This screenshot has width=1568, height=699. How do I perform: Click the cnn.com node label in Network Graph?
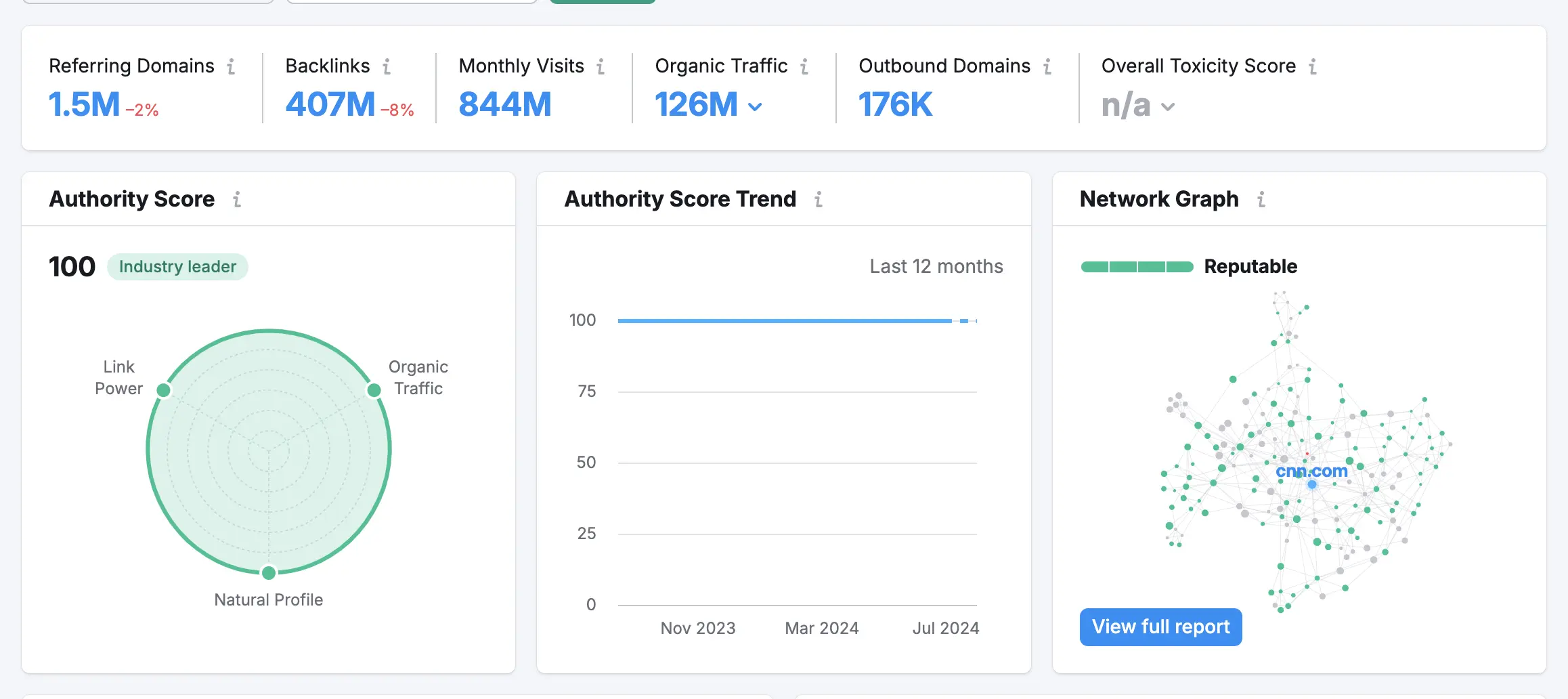tap(1311, 471)
